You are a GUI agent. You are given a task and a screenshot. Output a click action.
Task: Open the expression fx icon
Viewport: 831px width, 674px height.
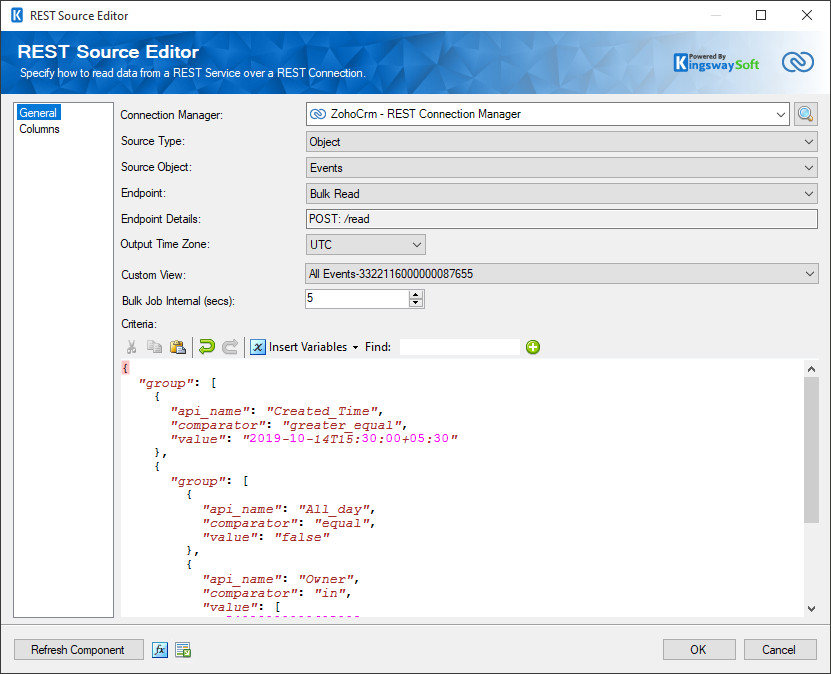point(160,650)
